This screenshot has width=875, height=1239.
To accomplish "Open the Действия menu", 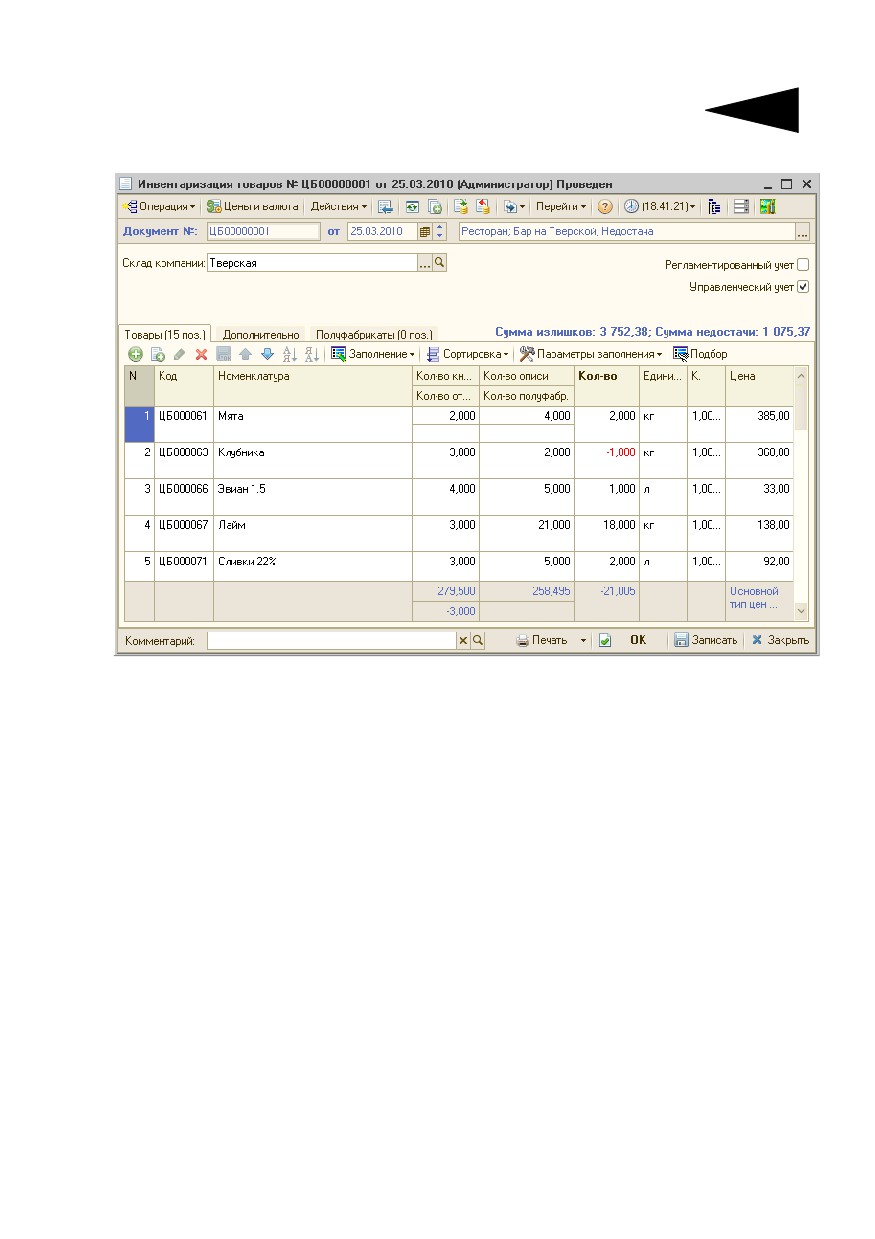I will [x=338, y=207].
